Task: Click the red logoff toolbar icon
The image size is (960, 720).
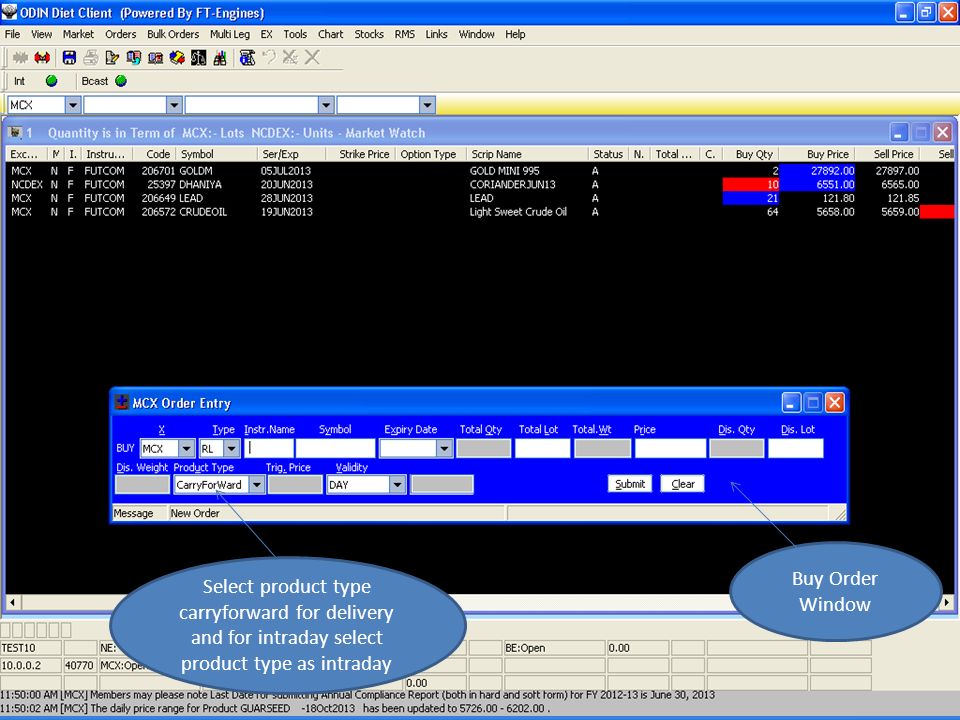Action: pos(42,58)
